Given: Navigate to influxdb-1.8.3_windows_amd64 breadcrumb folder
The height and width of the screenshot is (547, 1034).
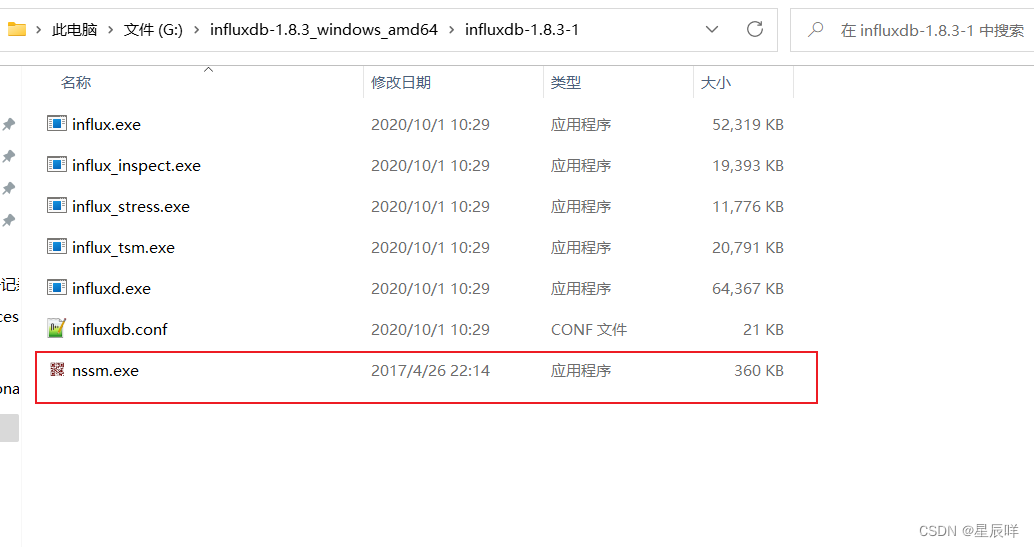Looking at the screenshot, I should pos(324,30).
